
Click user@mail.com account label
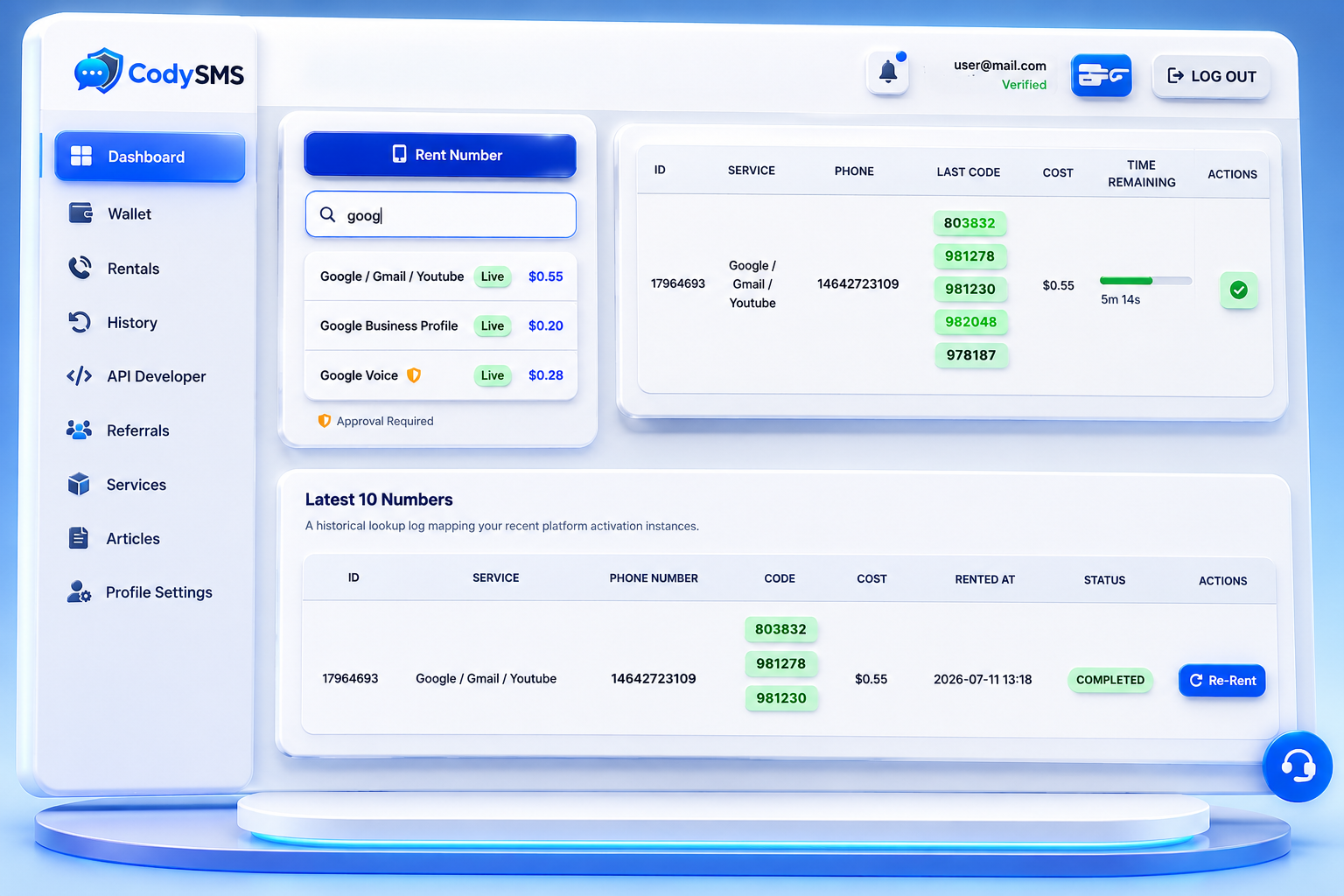point(999,65)
